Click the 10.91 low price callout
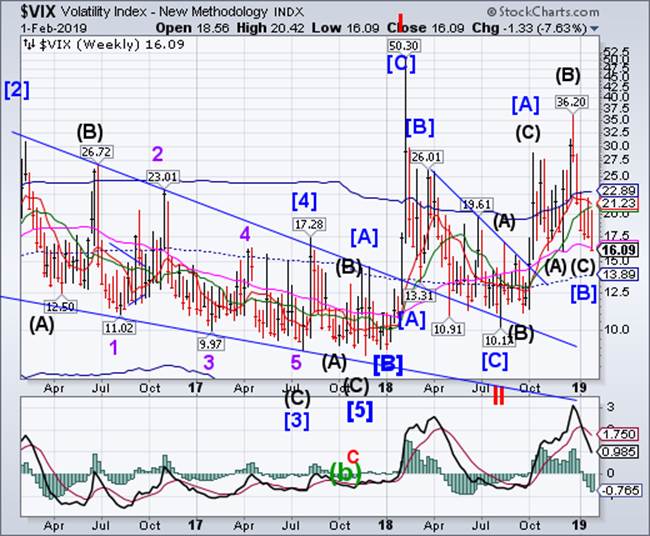 (x=448, y=329)
